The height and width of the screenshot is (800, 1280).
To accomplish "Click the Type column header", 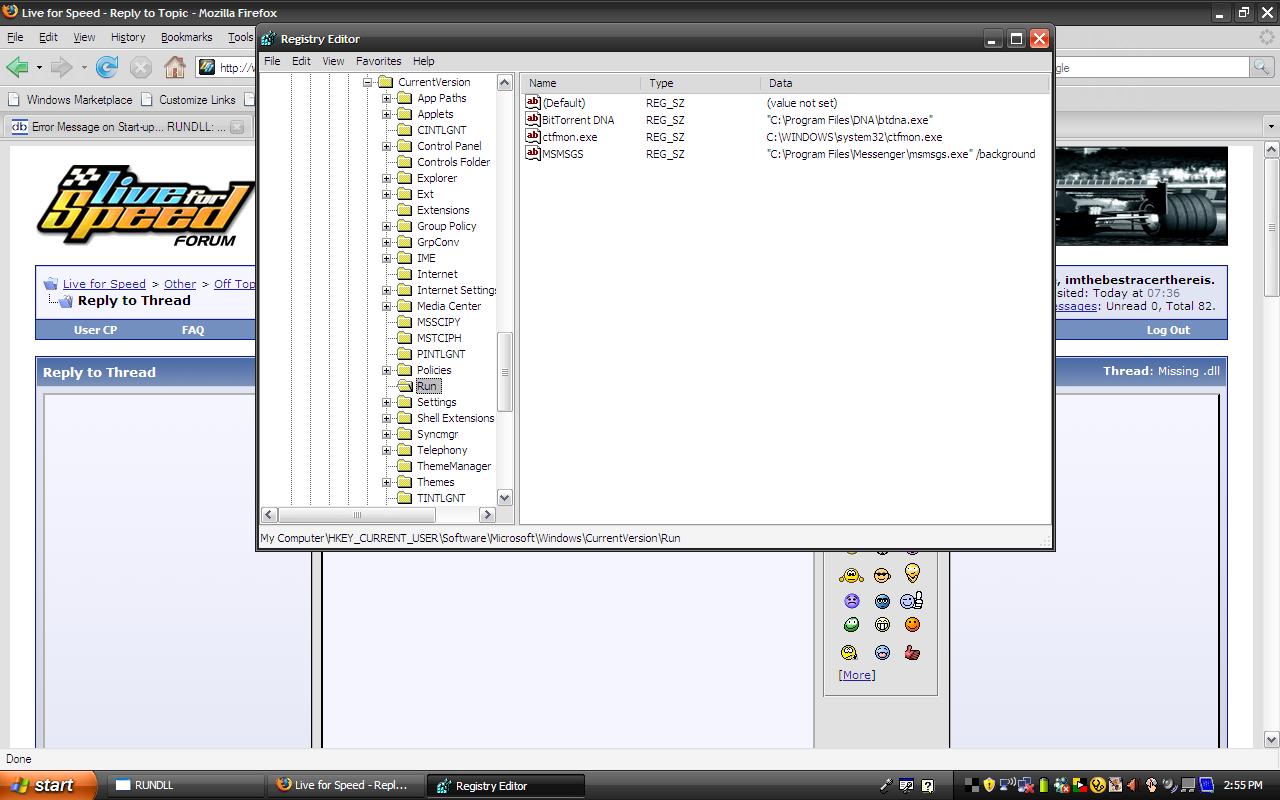I will tap(700, 83).
